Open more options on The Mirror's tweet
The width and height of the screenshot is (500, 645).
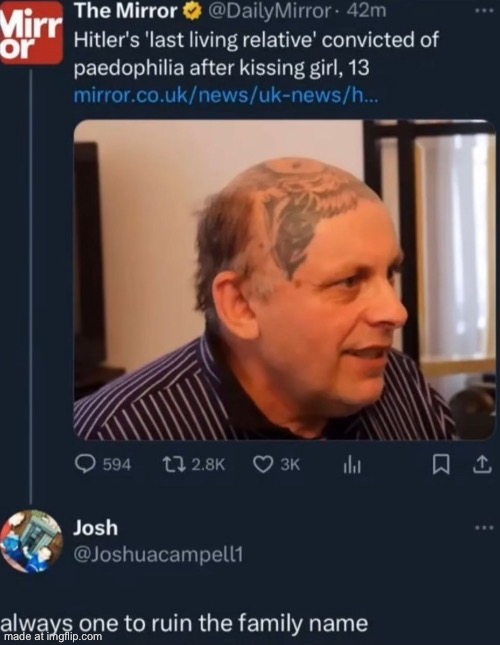[484, 11]
